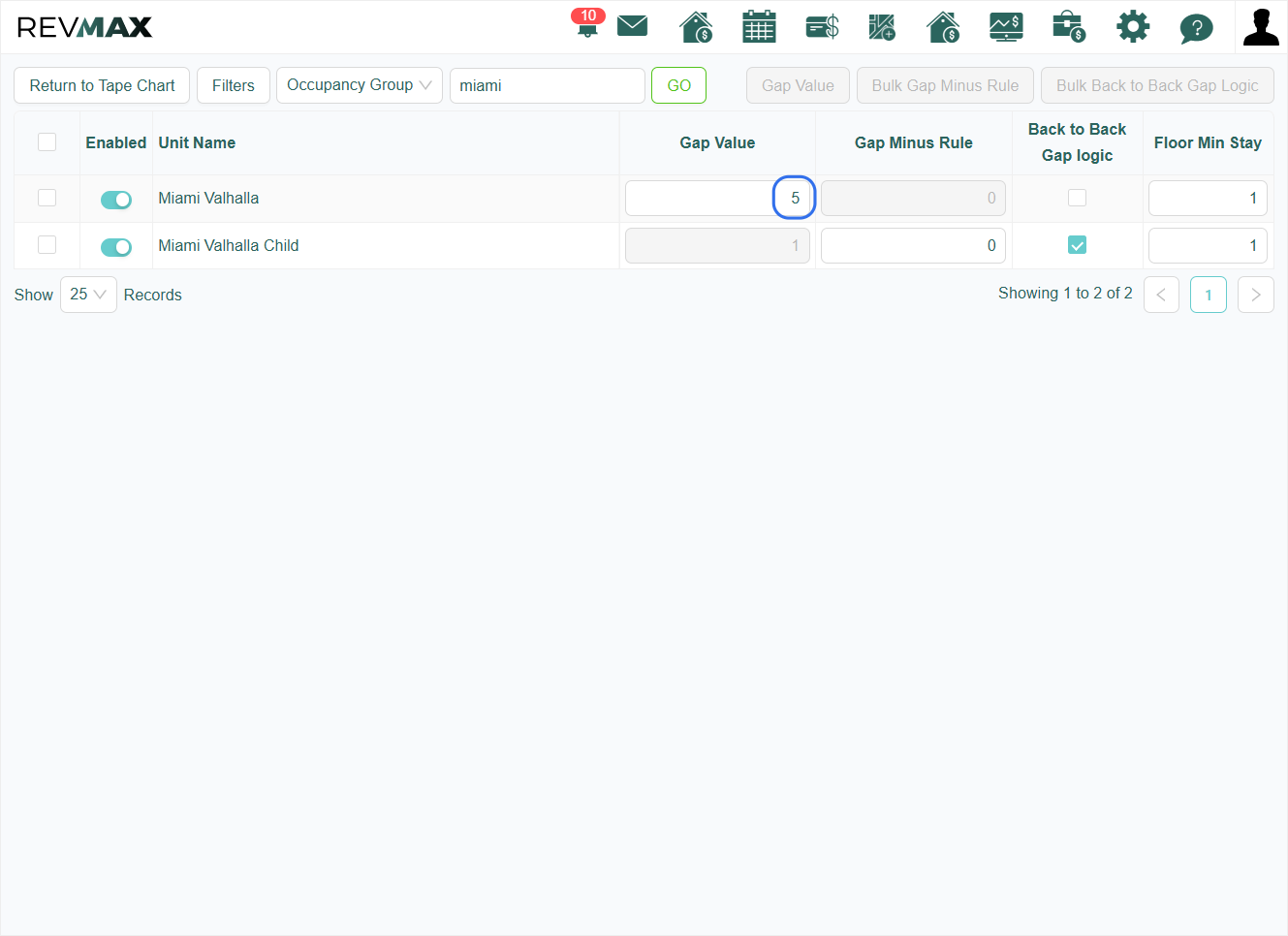Go to the previous page arrow
Screen dimensions: 1288x936
[x=1161, y=295]
